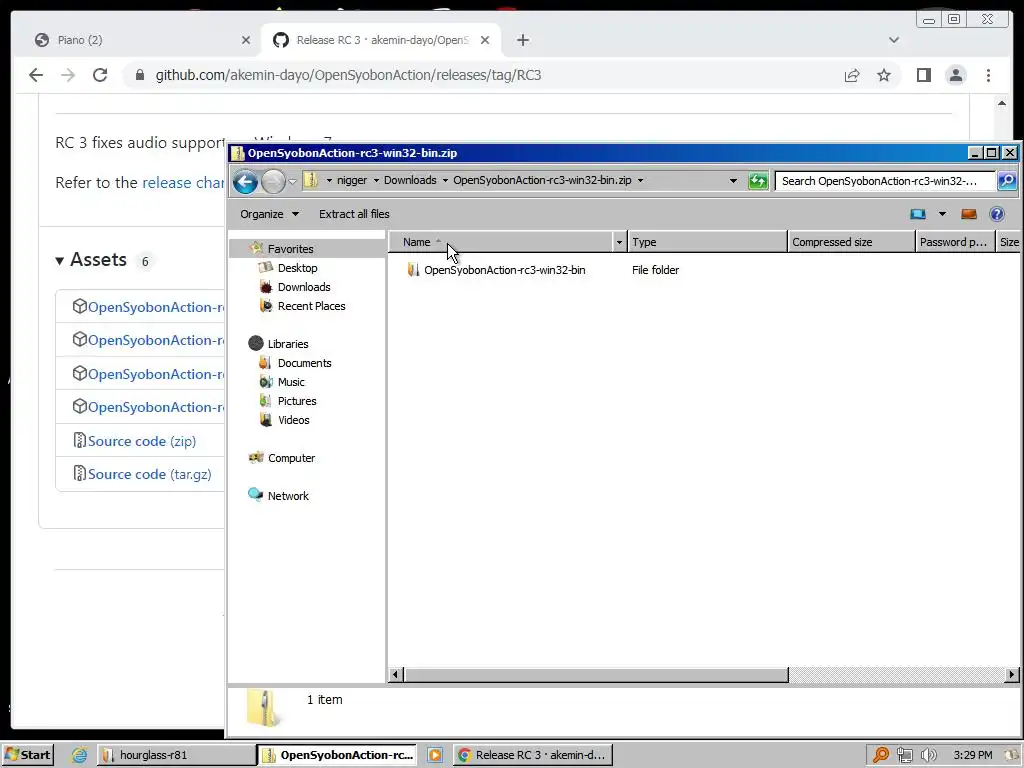This screenshot has height=768, width=1024.
Task: Open the views options dropdown arrow
Action: point(942,214)
